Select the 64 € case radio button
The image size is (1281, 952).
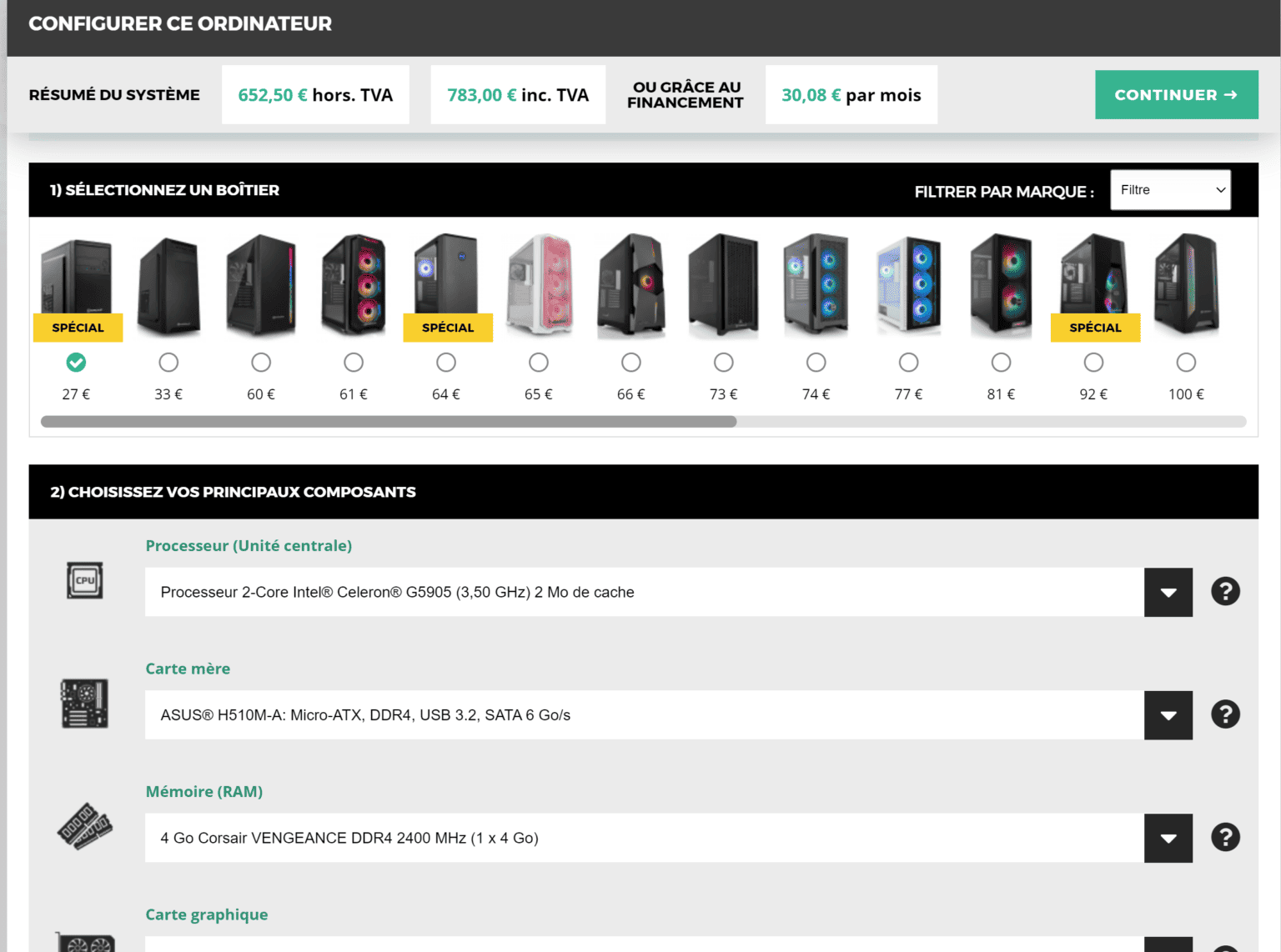pyautogui.click(x=446, y=363)
